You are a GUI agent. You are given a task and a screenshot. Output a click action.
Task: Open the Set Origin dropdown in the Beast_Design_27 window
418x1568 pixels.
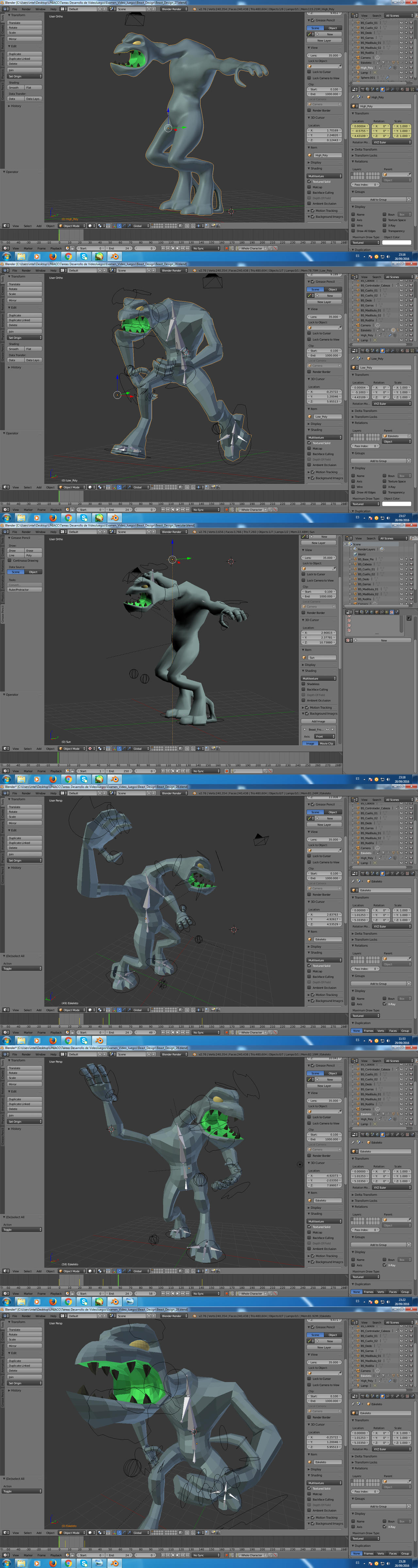click(24, 76)
